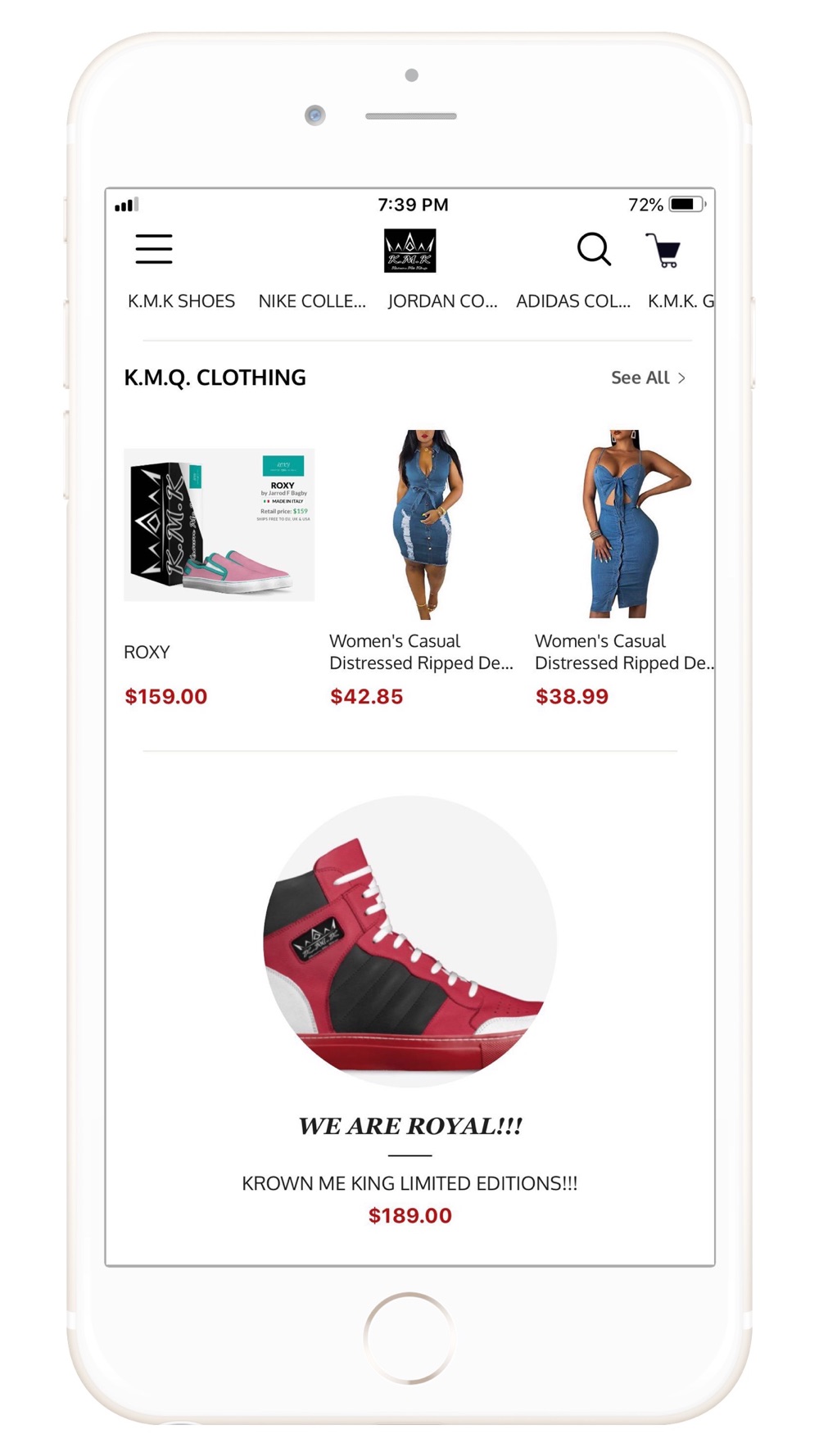The width and height of the screenshot is (819, 1456).
Task: Tap the K.M.Q. CLOTHING section heading
Action: click(215, 378)
